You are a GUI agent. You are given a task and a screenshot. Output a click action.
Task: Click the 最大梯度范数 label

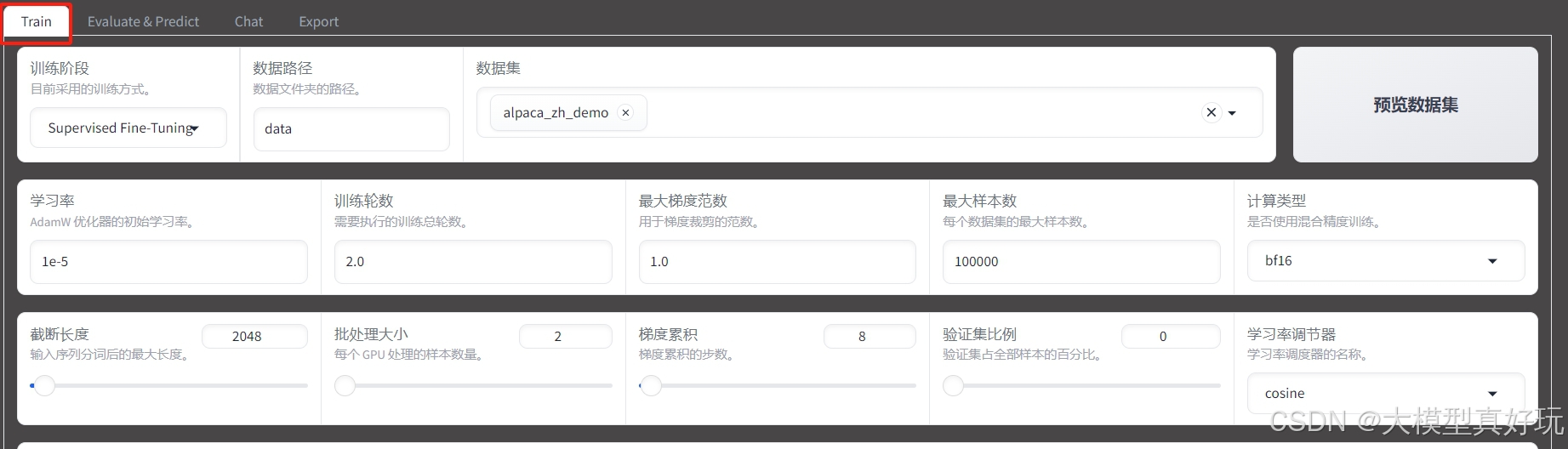click(x=683, y=201)
